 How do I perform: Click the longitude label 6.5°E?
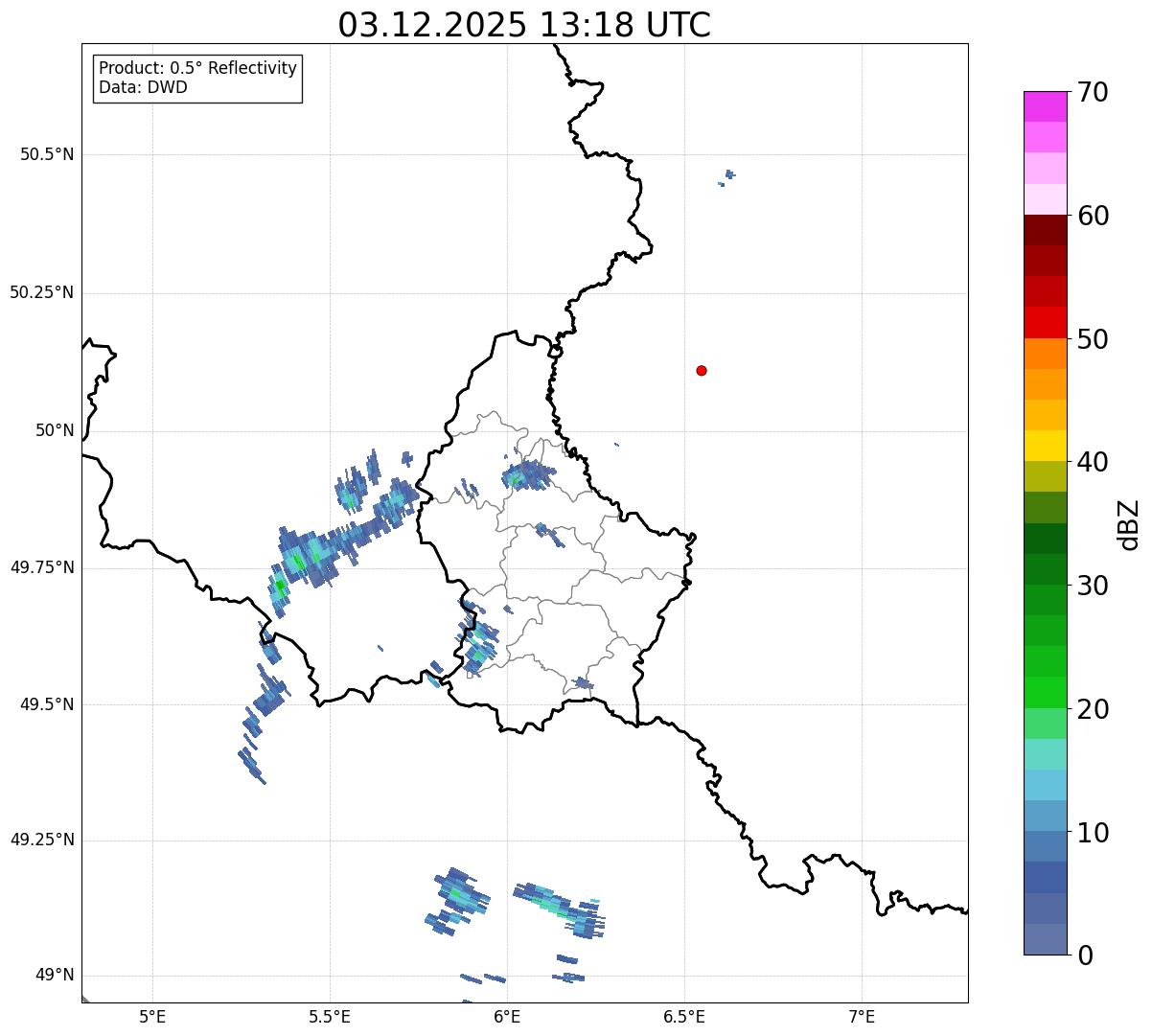[684, 1016]
